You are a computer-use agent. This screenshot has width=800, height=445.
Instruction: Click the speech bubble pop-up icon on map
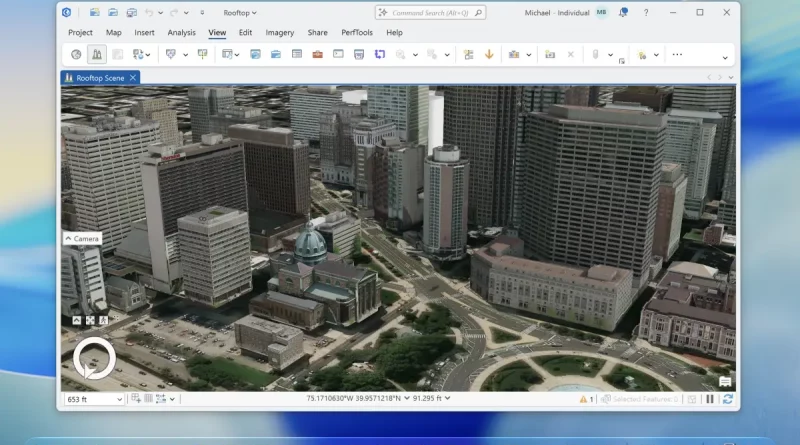coord(725,382)
